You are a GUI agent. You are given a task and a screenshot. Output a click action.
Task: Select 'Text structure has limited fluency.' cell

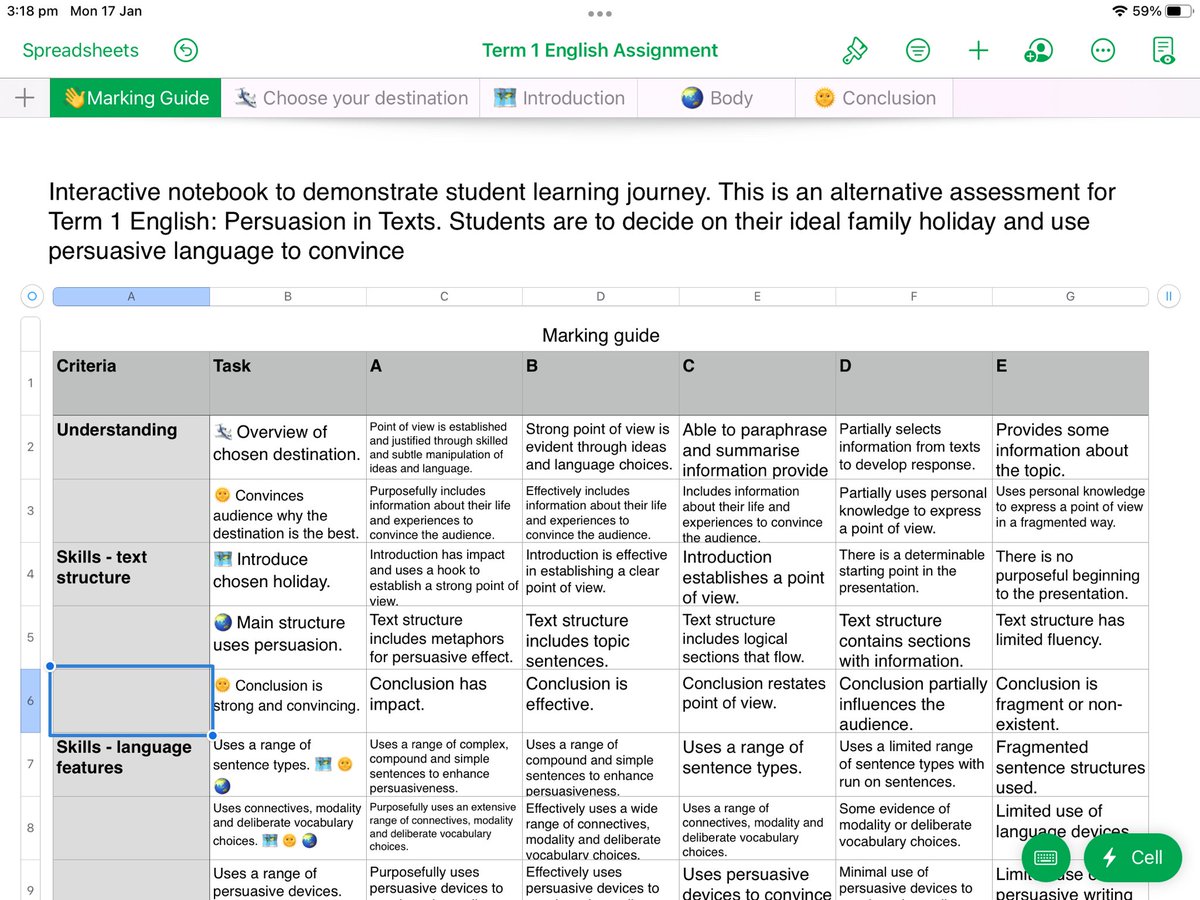(x=1070, y=638)
